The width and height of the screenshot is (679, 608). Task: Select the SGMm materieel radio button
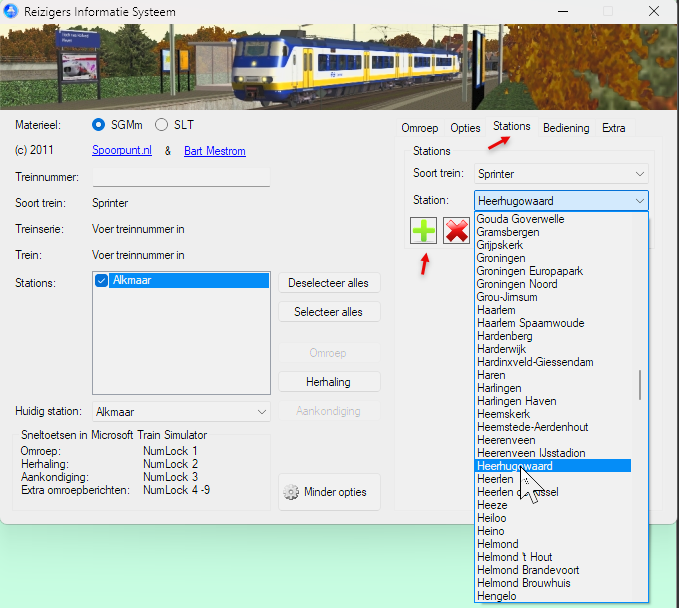[x=99, y=125]
